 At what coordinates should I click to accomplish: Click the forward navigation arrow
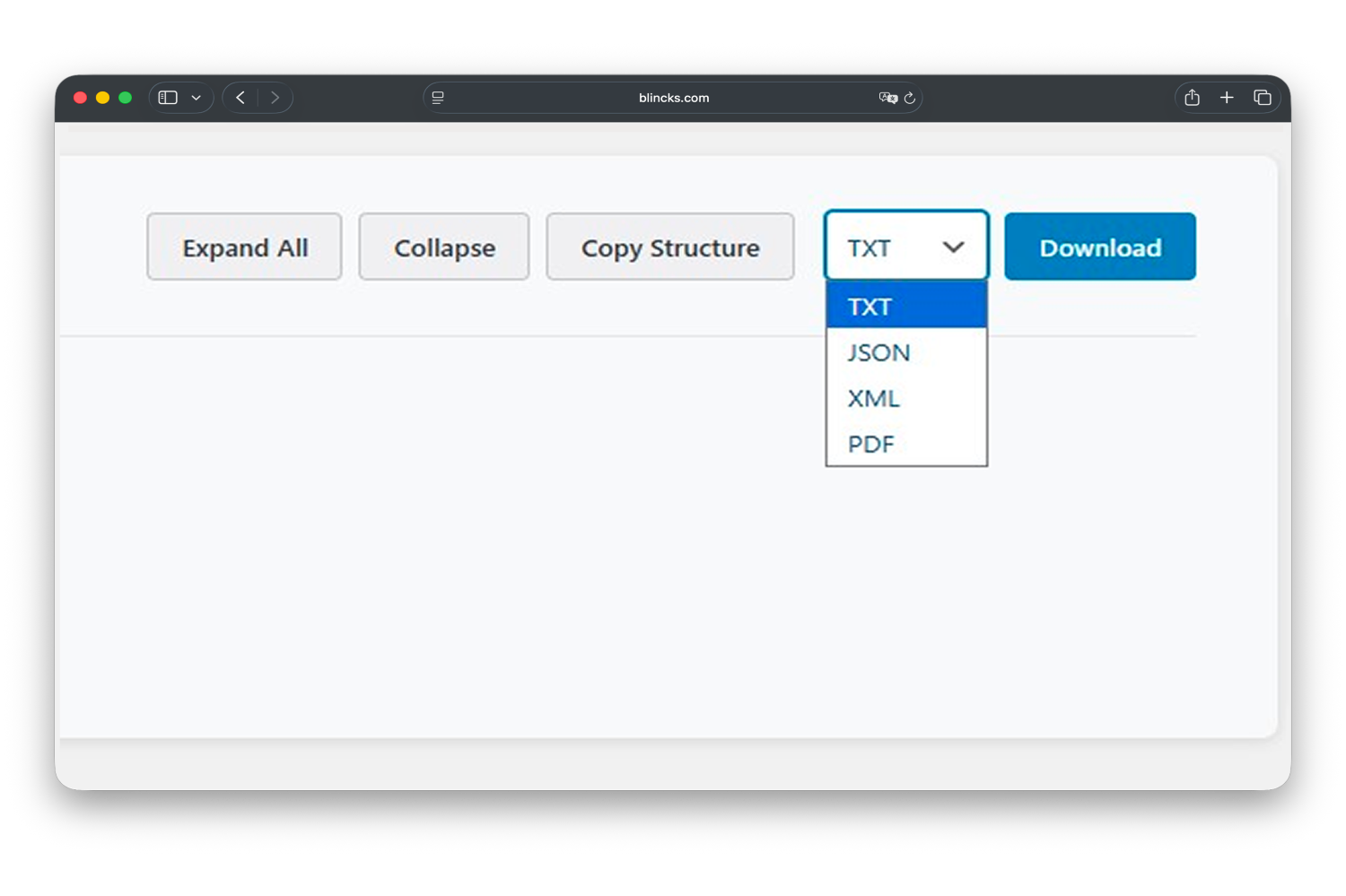275,97
